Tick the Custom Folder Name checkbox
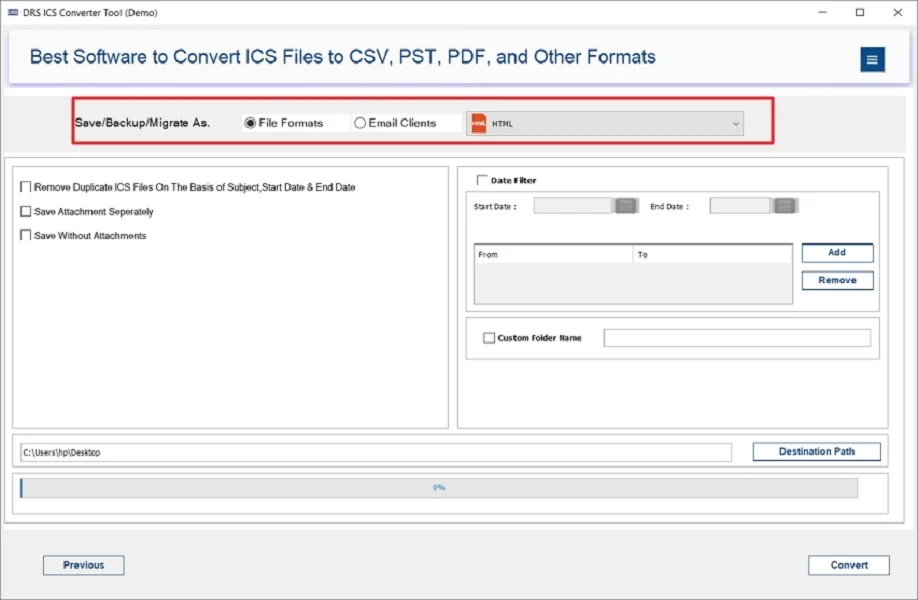 tap(489, 338)
